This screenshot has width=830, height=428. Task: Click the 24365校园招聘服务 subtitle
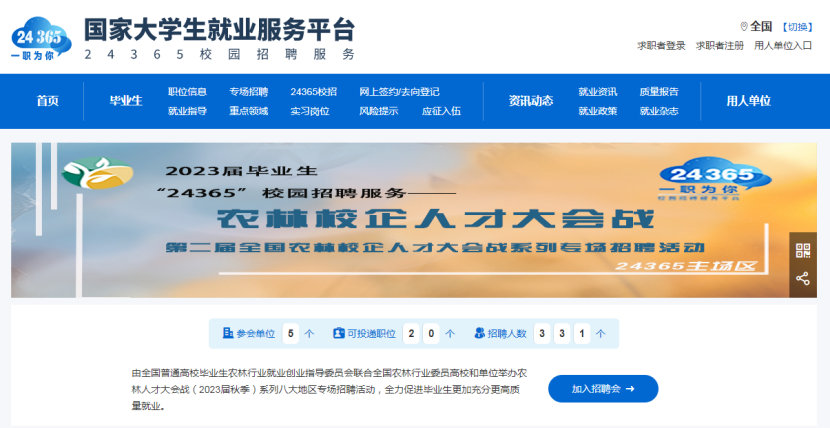[219, 54]
